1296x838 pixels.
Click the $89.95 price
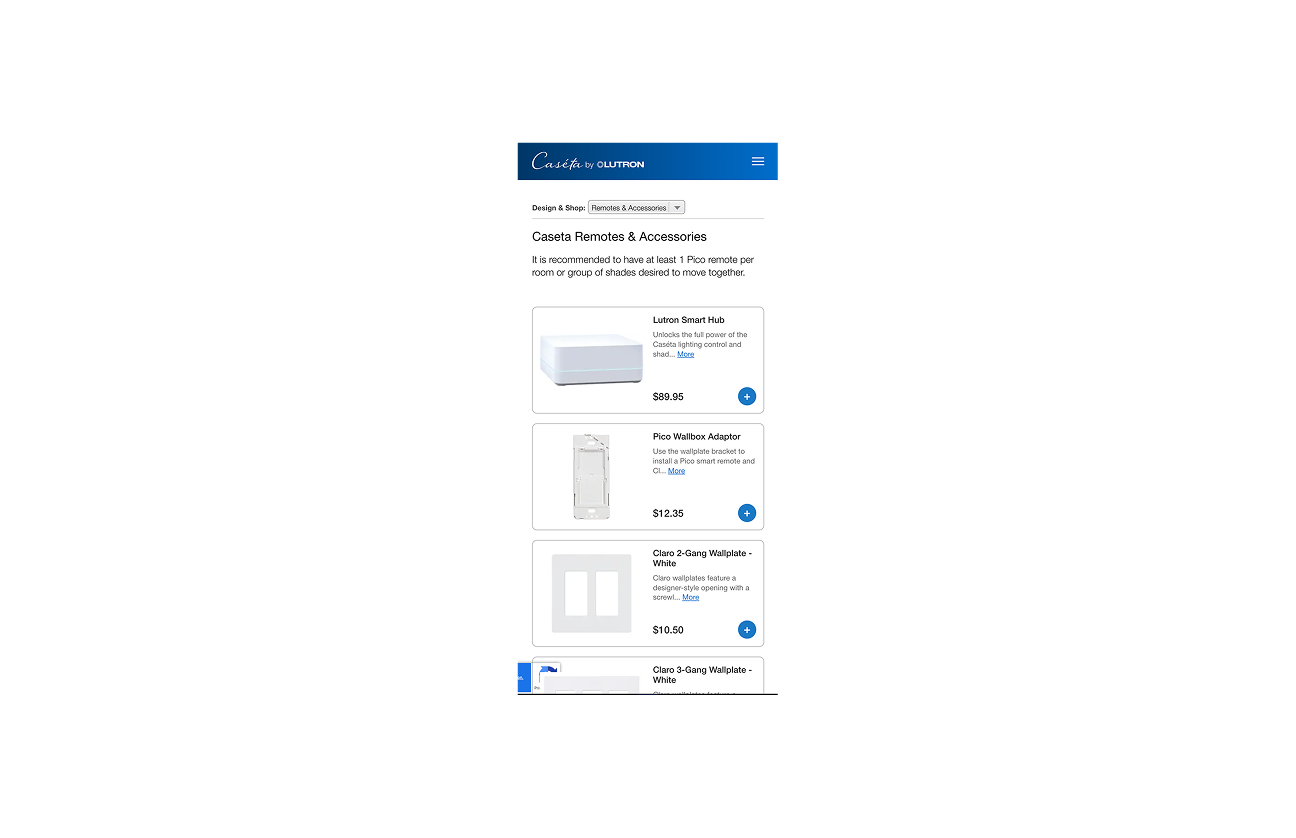668,397
